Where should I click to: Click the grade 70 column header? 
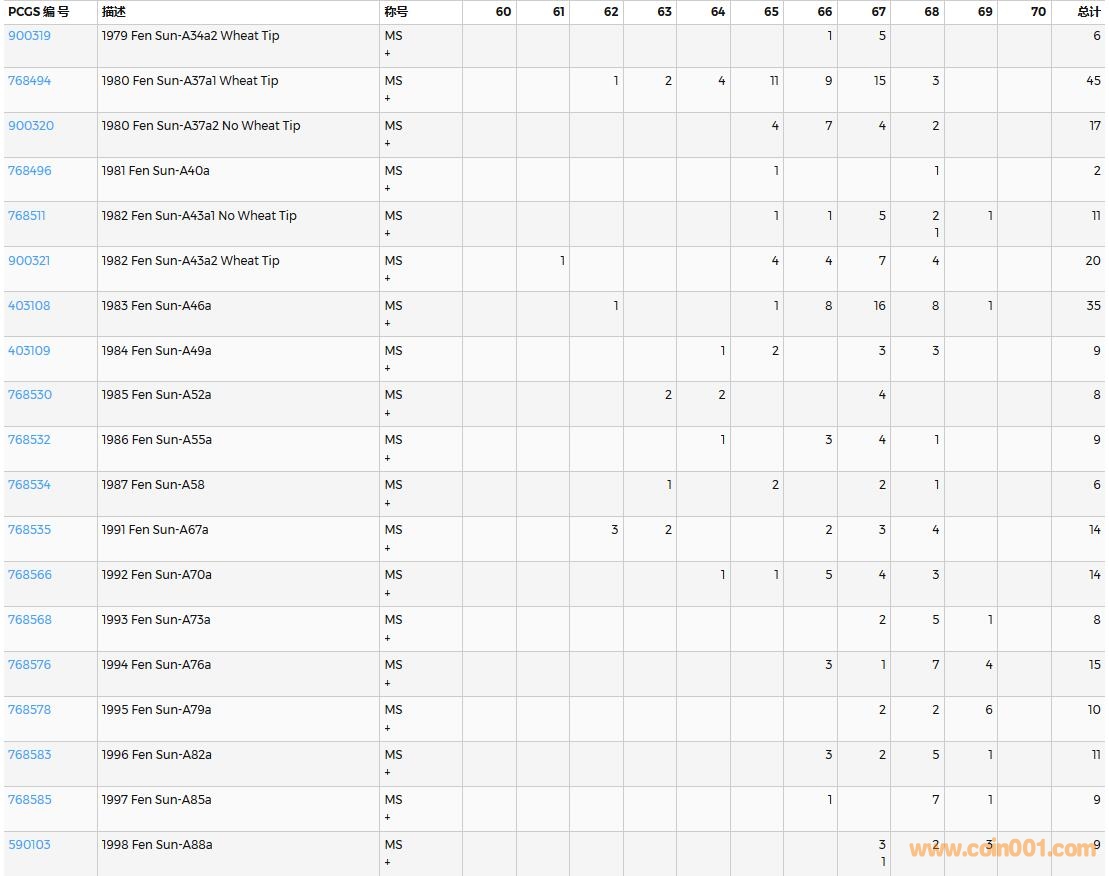click(1038, 12)
